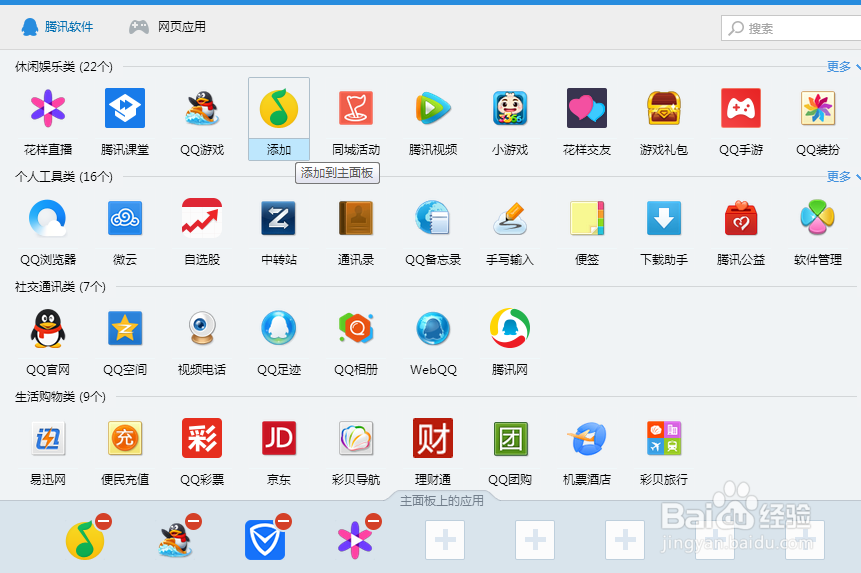Viewport: 861px width, 573px height.
Task: Open the 软件管理 app icon
Action: tap(818, 217)
